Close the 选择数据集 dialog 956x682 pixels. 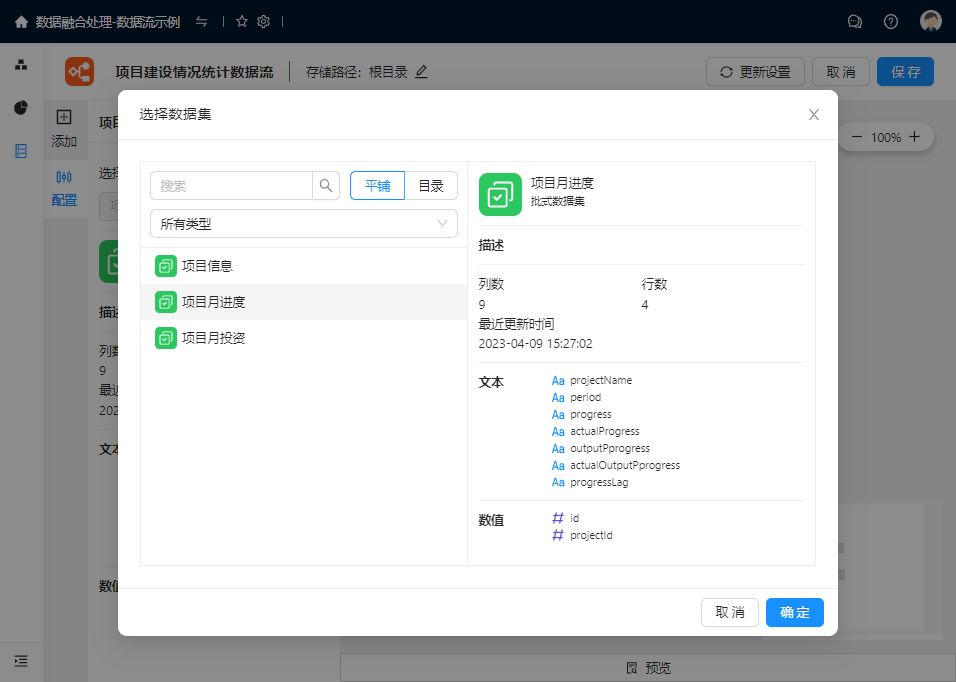click(x=814, y=115)
